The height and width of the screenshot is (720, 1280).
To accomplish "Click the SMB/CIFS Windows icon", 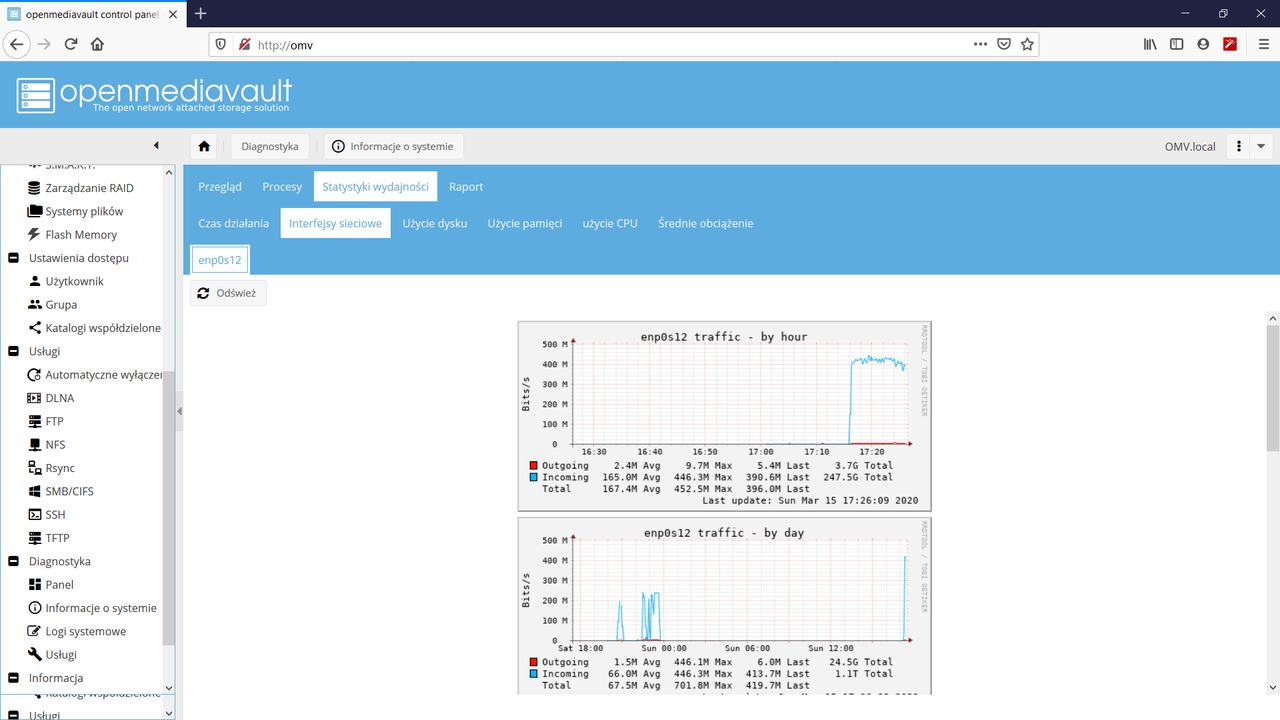I will (x=35, y=491).
